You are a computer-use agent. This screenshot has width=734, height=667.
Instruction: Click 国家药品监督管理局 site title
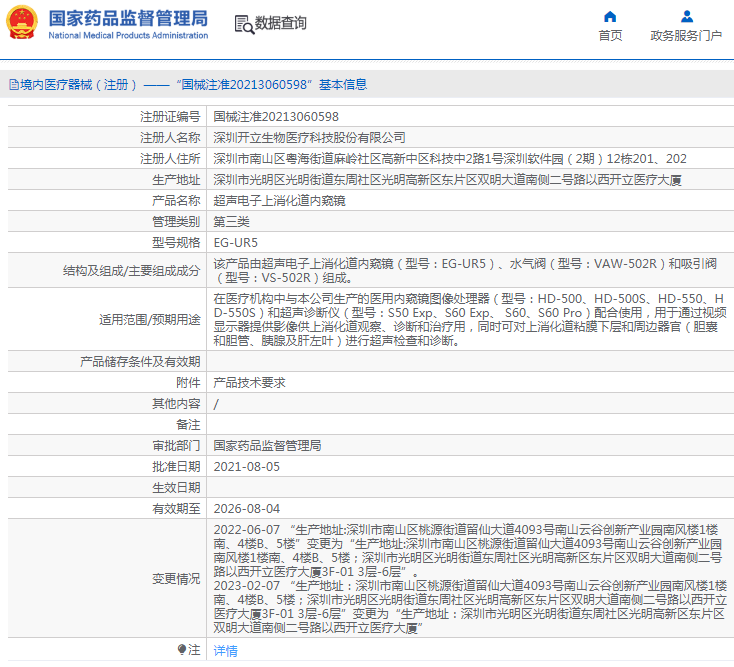[128, 19]
